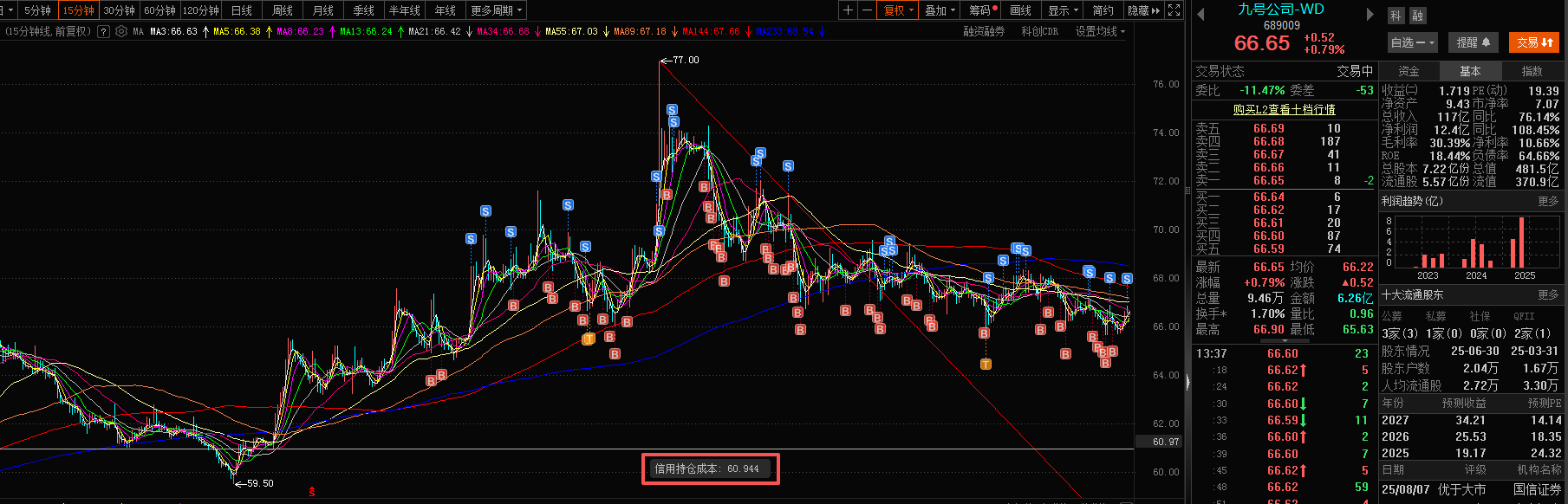Select the 基本 fundamentals tab
This screenshot has width=1568, height=504.
coord(1470,71)
